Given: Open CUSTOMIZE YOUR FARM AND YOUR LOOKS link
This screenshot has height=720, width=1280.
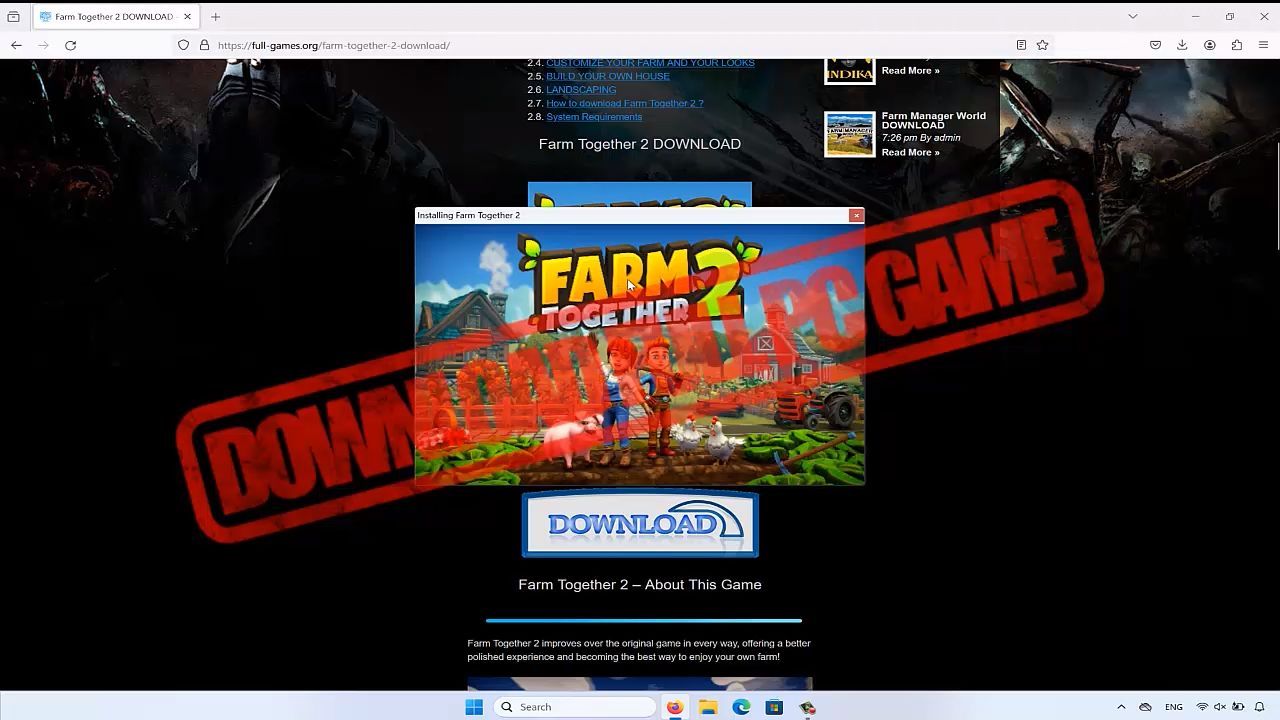Looking at the screenshot, I should click(650, 63).
